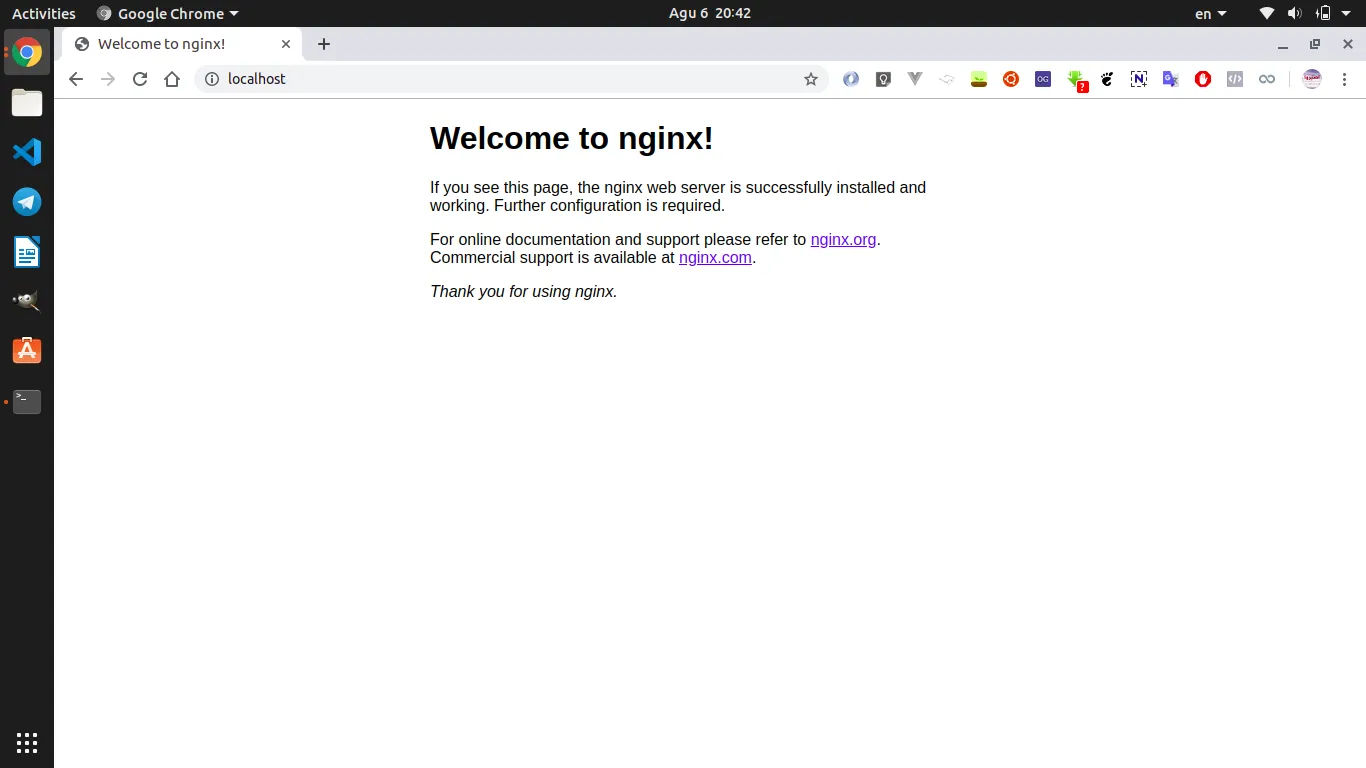The height and width of the screenshot is (768, 1366).
Task: Open the Google Chrome app menu
Action: pyautogui.click(x=168, y=13)
